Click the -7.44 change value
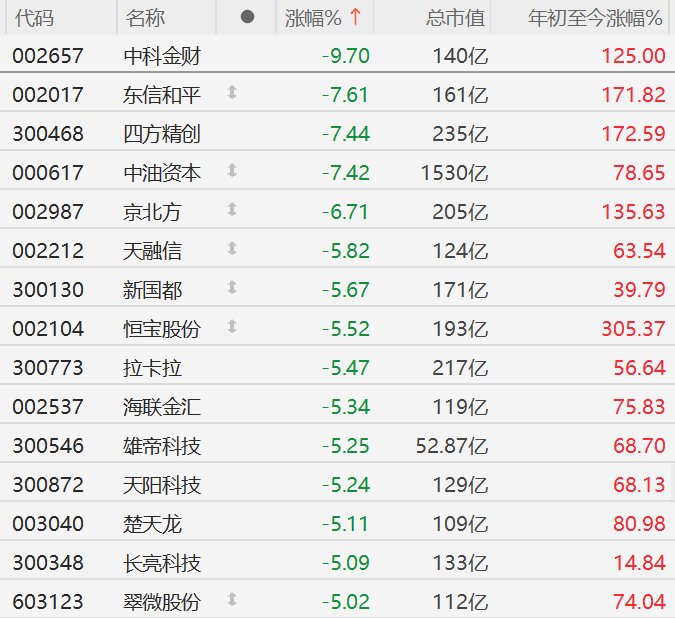This screenshot has width=675, height=618. point(346,134)
